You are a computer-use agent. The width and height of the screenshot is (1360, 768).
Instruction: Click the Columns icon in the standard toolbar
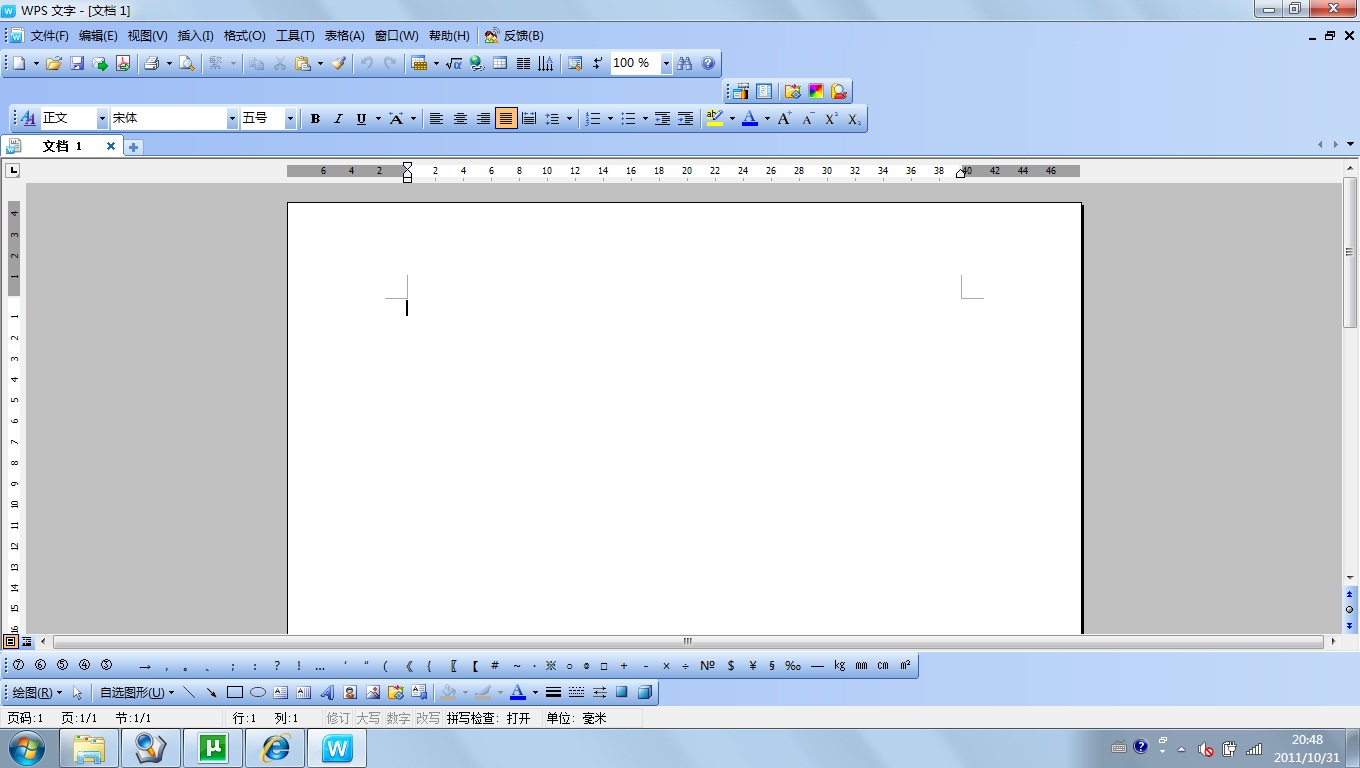[524, 63]
